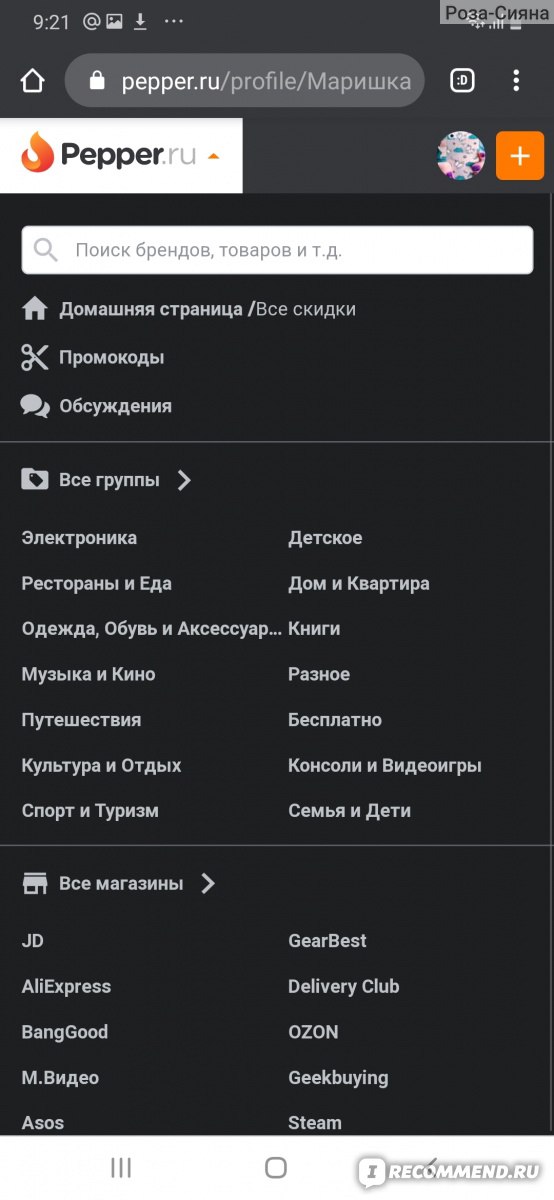Viewport: 554px width, 1200px height.
Task: Expand Все магазины with the chevron
Action: click(208, 883)
